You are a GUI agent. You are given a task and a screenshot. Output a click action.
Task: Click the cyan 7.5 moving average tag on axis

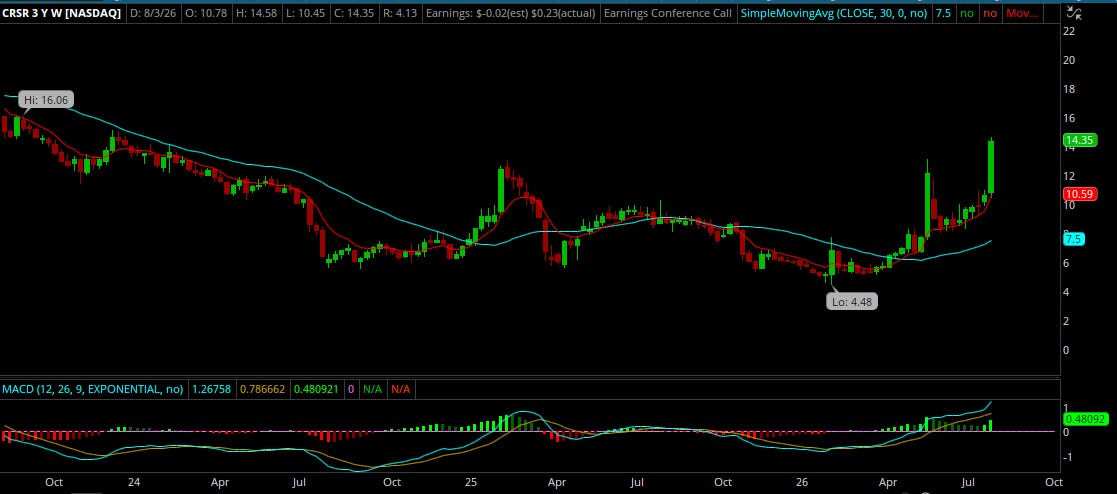click(1074, 240)
